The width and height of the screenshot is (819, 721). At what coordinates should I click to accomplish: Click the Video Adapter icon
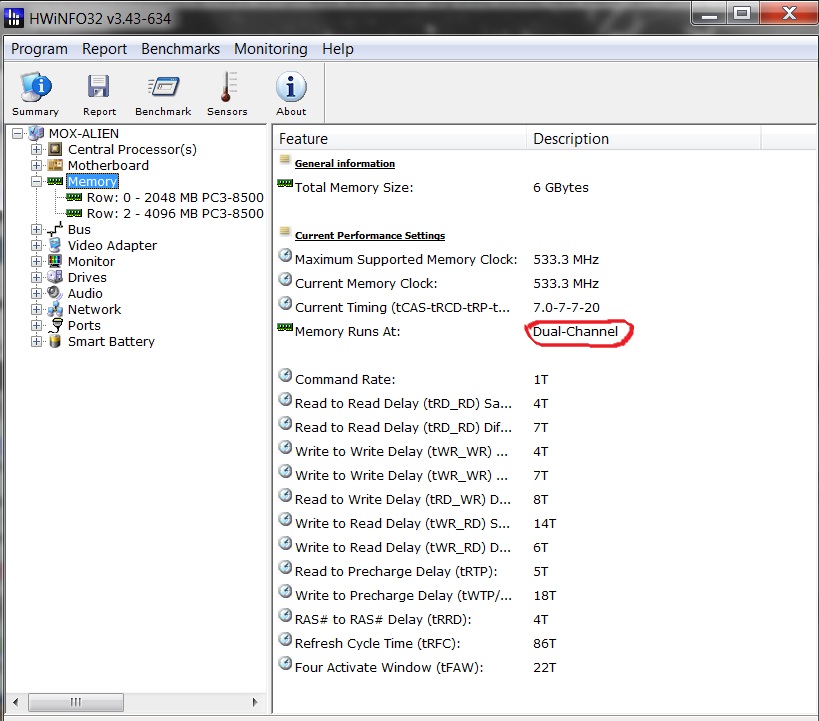tap(55, 245)
